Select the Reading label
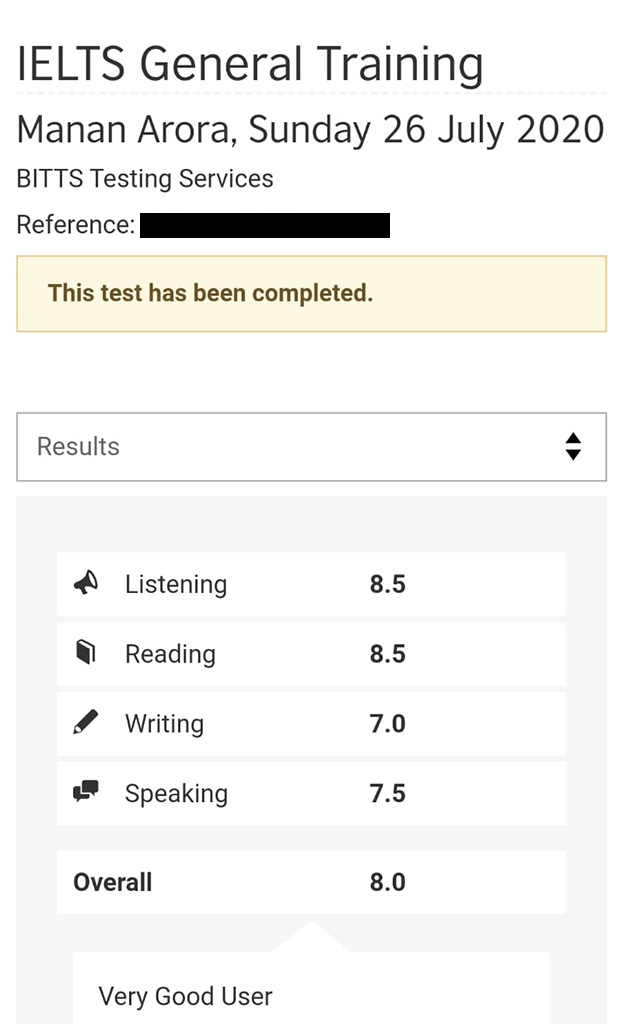The height and width of the screenshot is (1024, 623). (170, 654)
